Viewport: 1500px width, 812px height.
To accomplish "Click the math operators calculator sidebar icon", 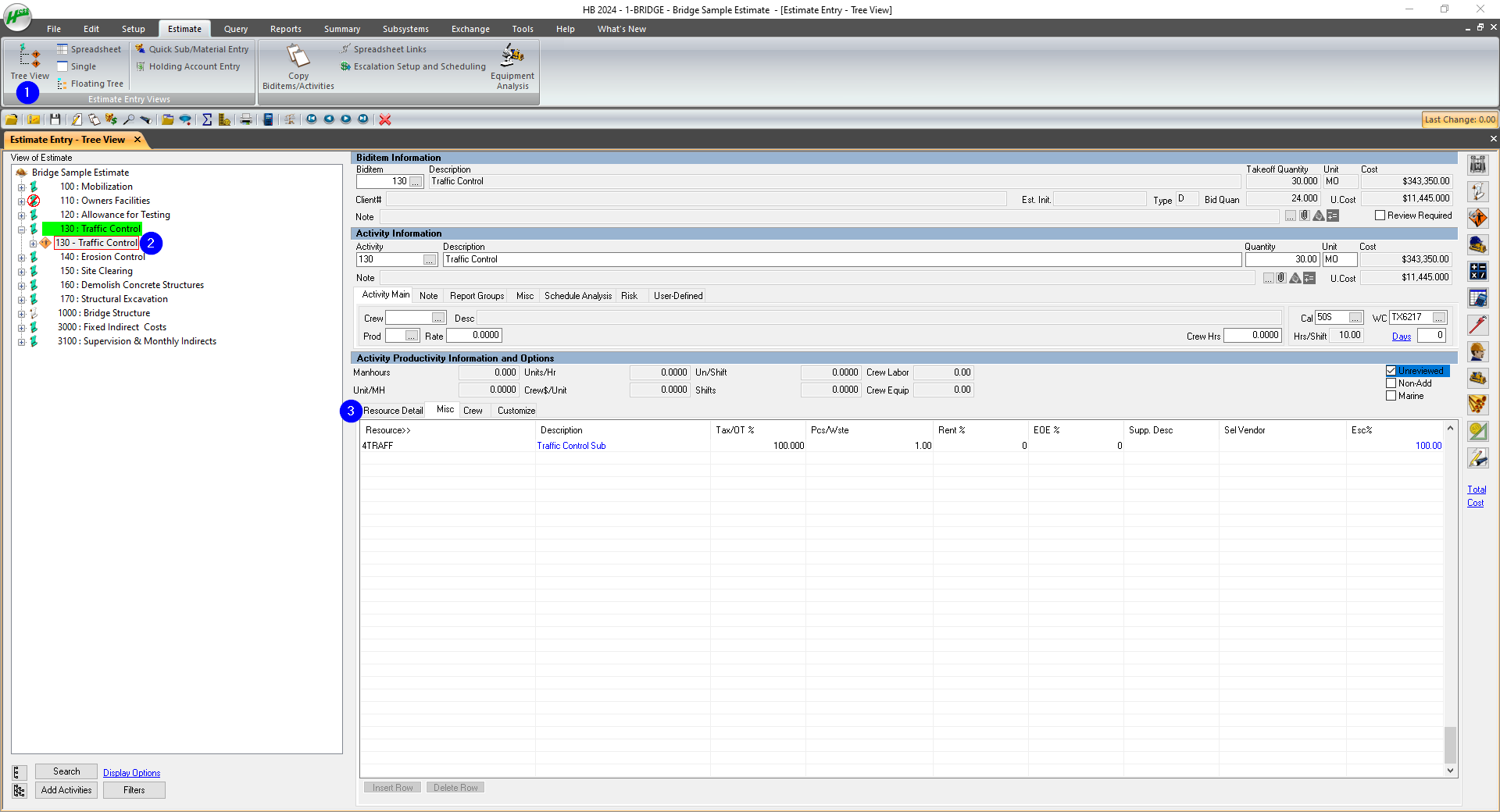I will (x=1477, y=271).
